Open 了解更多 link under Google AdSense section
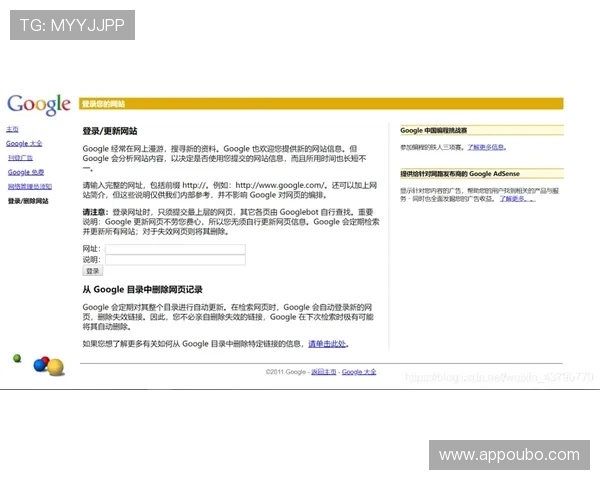 pyautogui.click(x=518, y=199)
